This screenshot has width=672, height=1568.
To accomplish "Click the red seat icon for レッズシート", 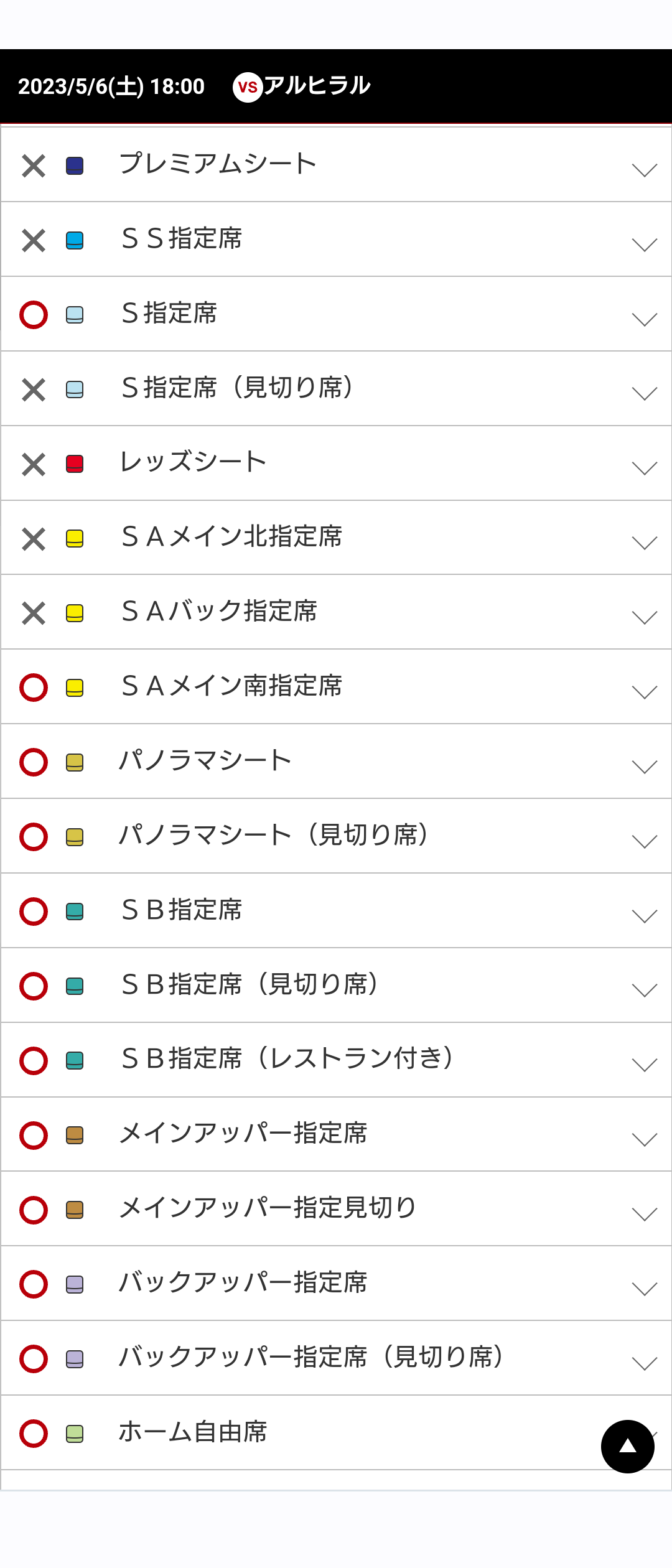I will pos(75,464).
